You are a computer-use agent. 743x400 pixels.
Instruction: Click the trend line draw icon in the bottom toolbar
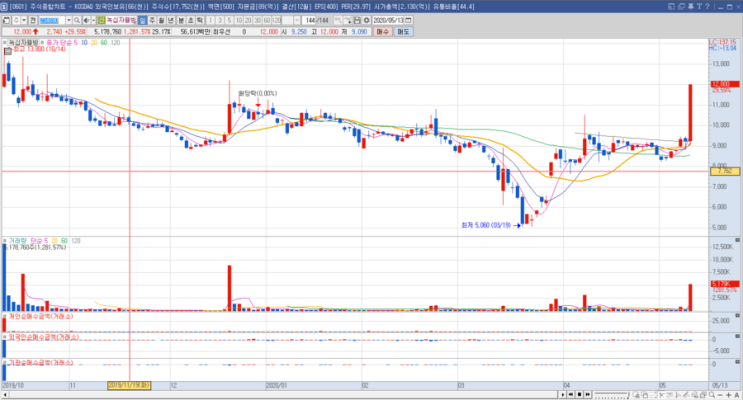(686, 394)
